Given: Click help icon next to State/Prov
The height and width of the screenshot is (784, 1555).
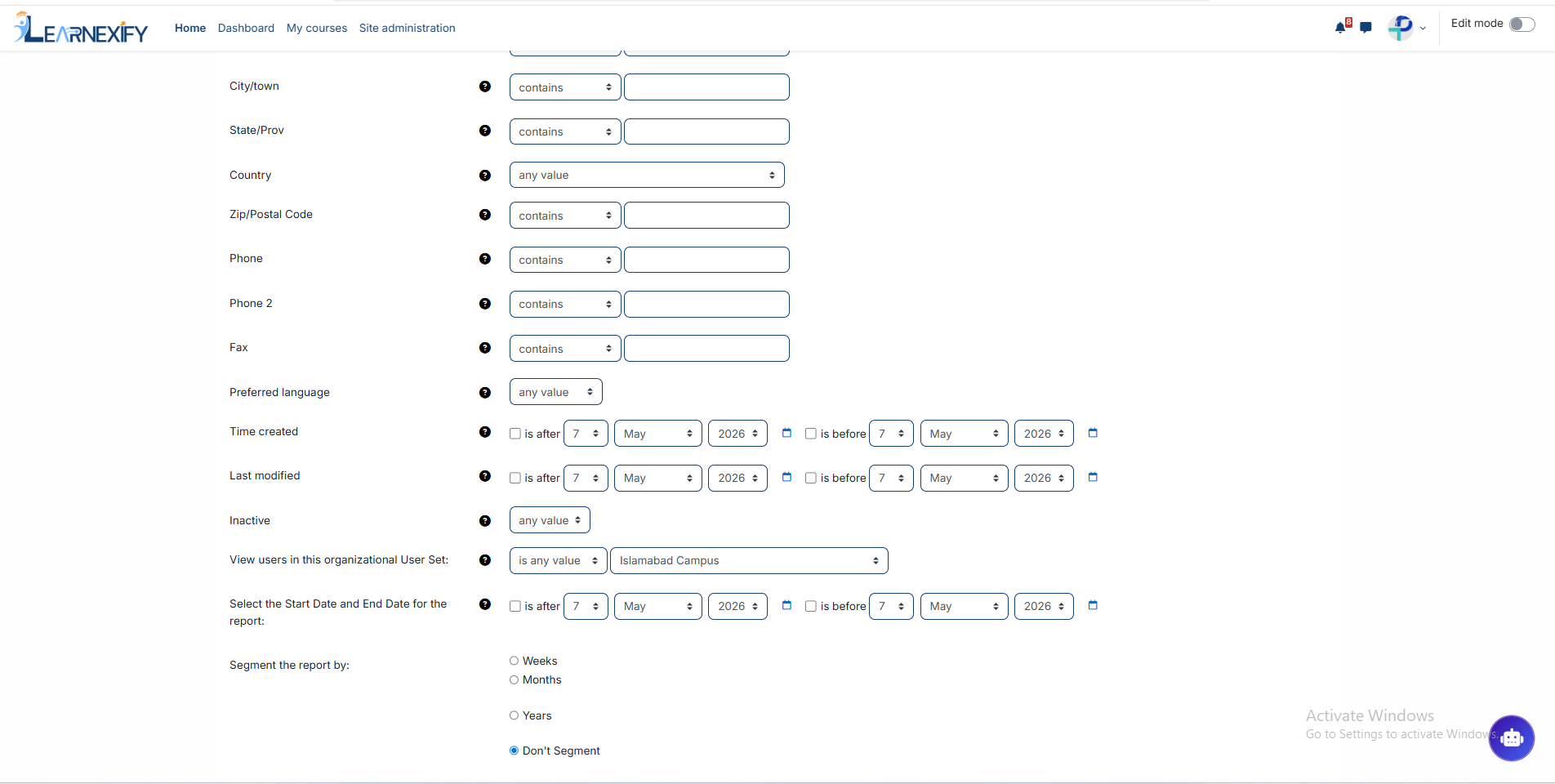Looking at the screenshot, I should click(485, 131).
